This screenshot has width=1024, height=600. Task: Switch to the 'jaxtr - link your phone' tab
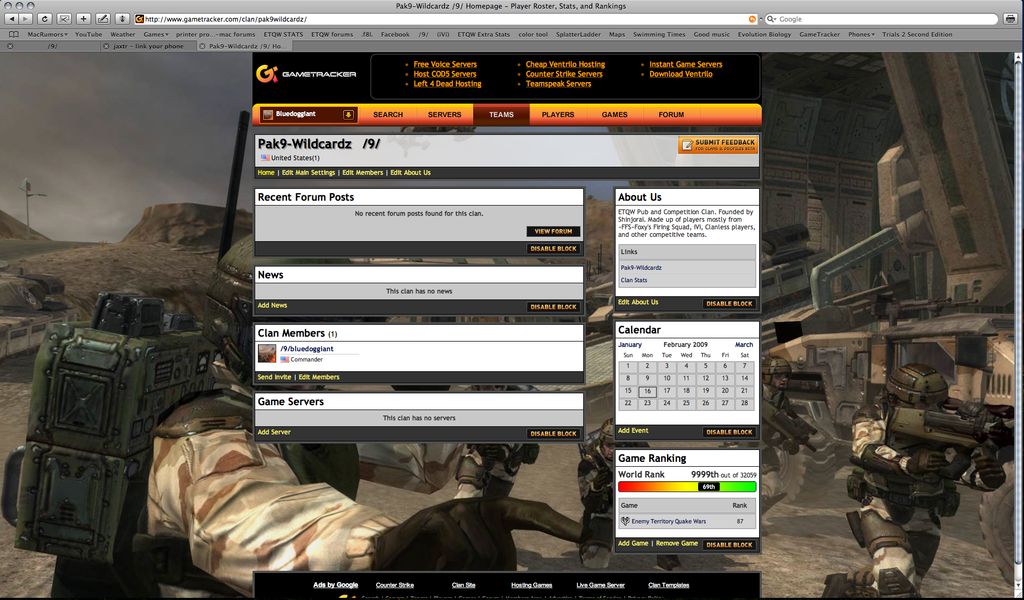coord(148,46)
